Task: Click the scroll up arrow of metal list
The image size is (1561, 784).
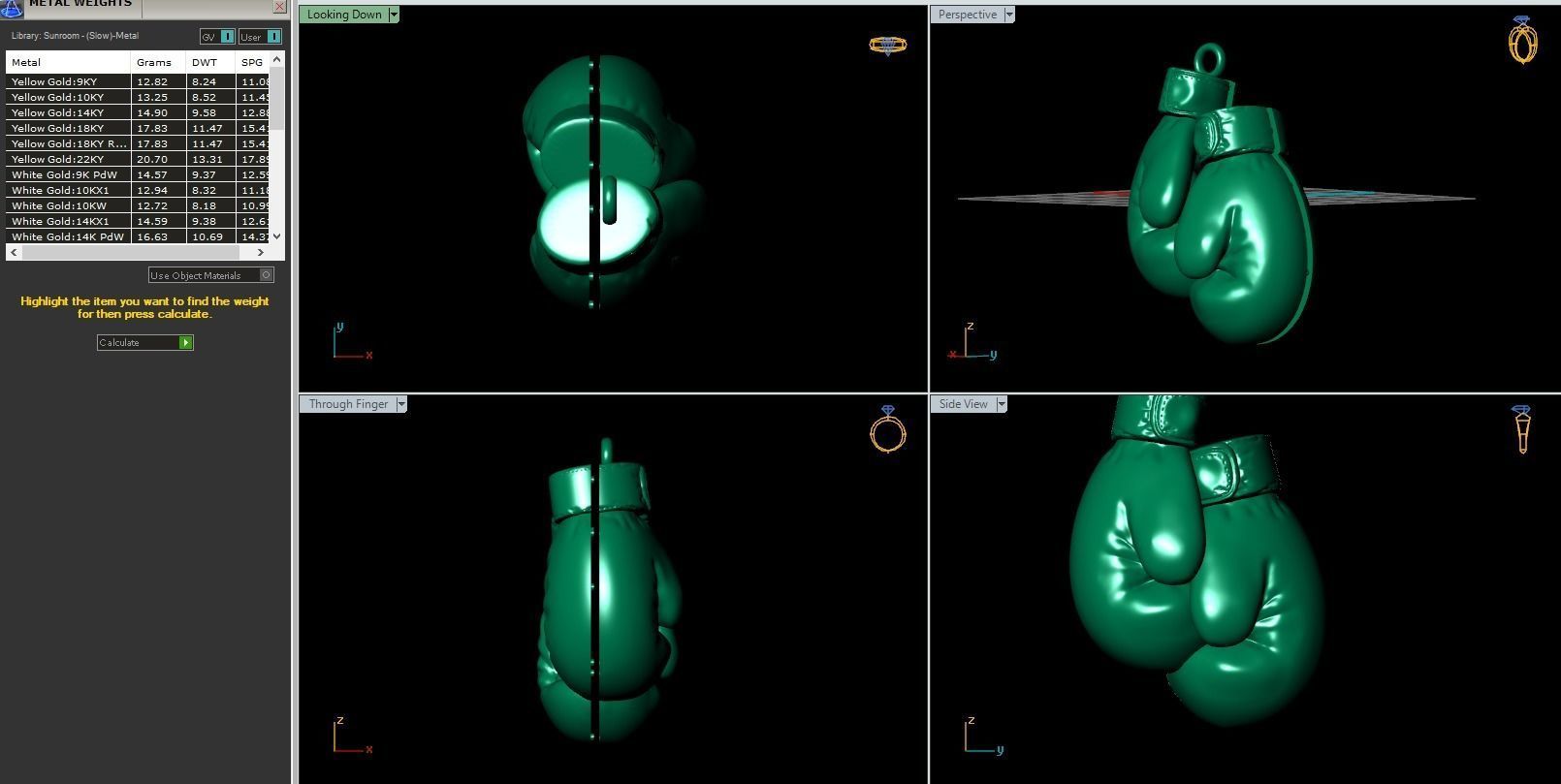Action: 277,59
